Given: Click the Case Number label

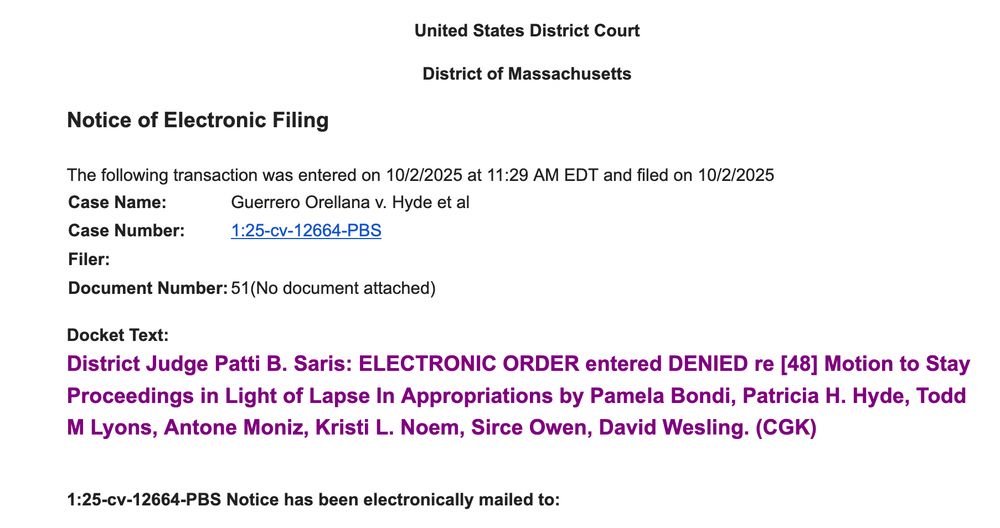Looking at the screenshot, I should 126,230.
